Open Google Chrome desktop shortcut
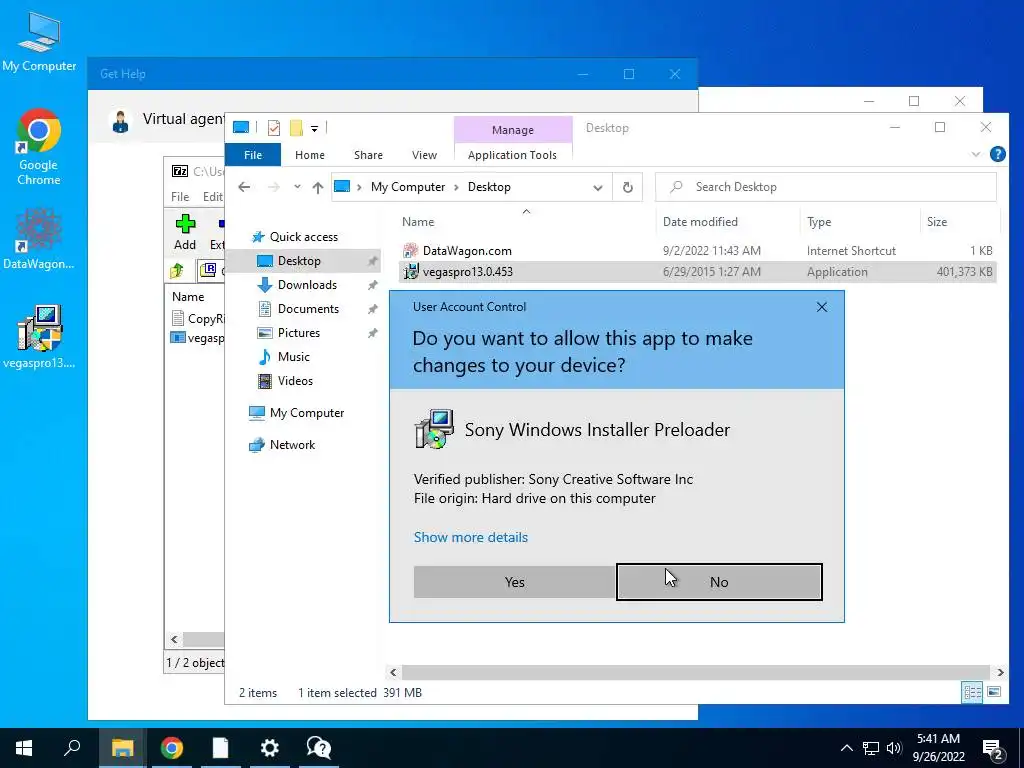This screenshot has width=1024, height=768. point(39,147)
